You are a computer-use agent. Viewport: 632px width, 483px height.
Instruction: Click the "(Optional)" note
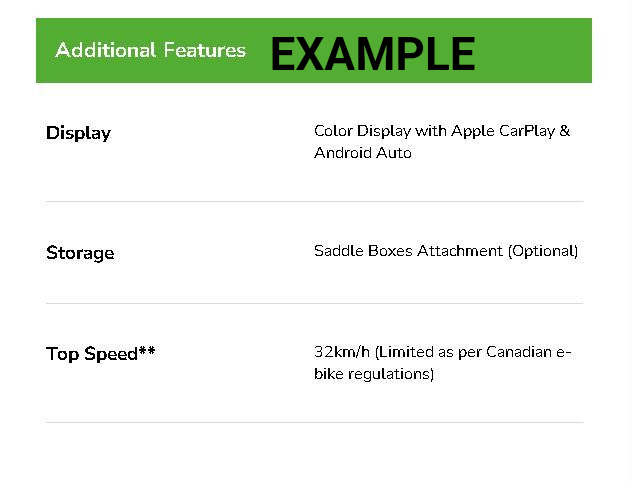pos(543,251)
